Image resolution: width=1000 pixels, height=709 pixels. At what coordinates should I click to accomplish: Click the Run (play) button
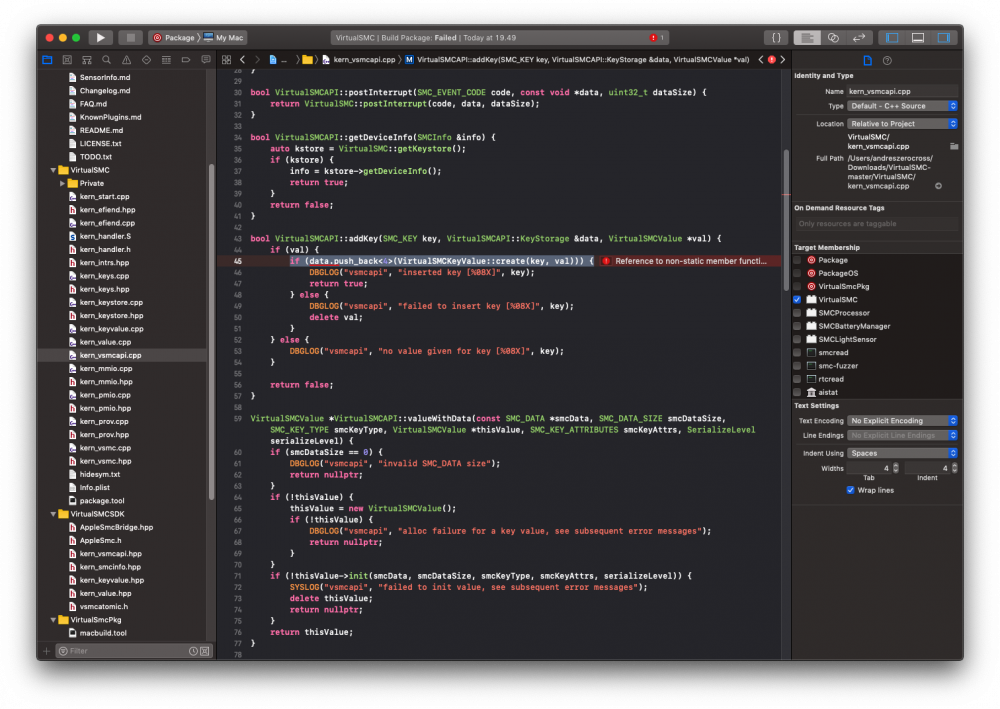tap(100, 38)
